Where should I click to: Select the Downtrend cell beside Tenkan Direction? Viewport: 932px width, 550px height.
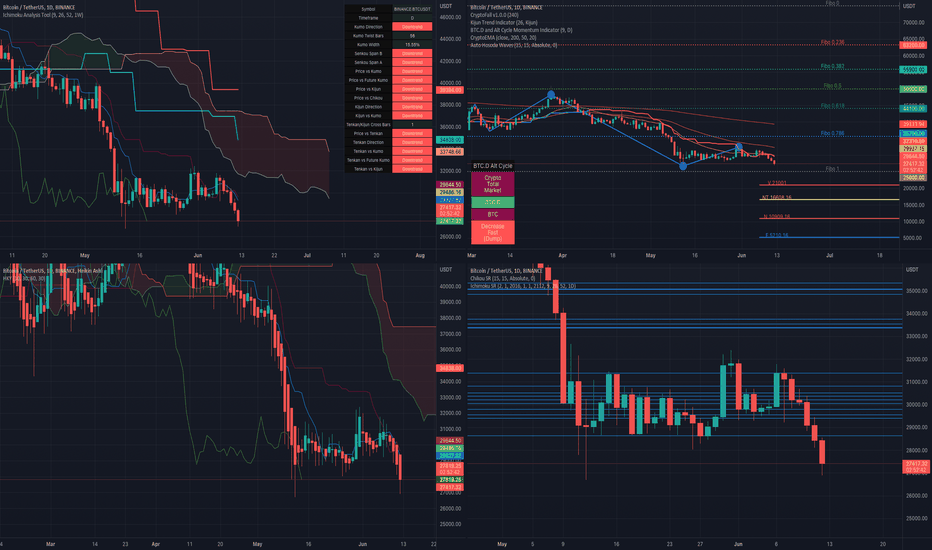(x=412, y=143)
